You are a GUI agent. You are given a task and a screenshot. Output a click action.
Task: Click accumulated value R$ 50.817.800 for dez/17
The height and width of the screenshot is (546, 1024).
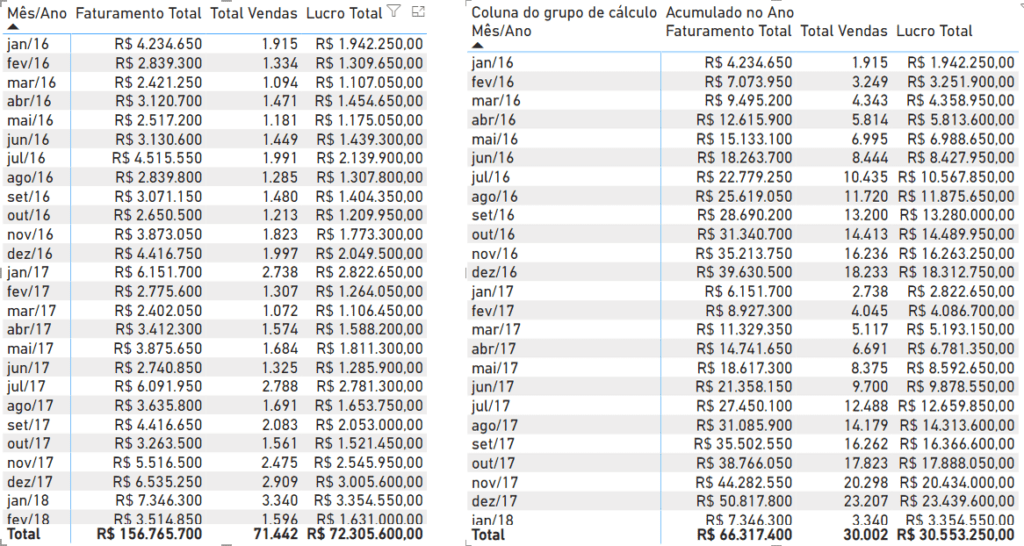click(744, 501)
